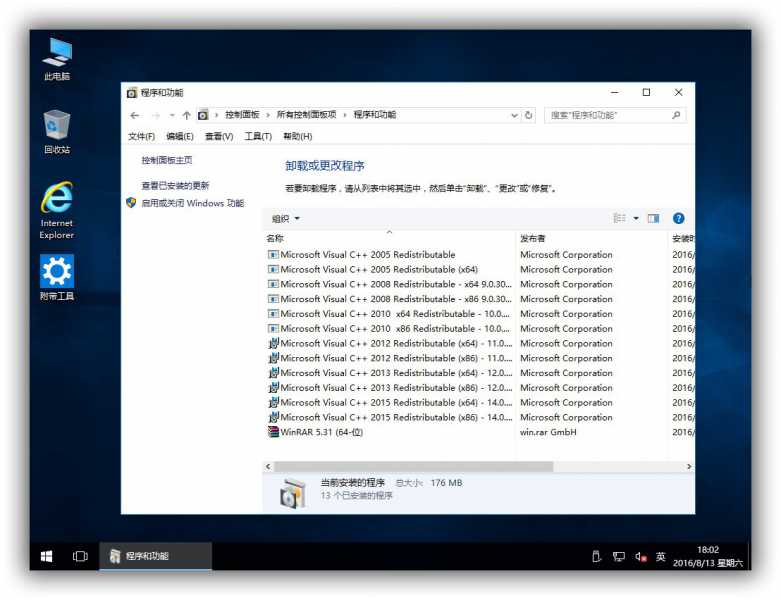The width and height of the screenshot is (781, 600).
Task: Change the list view layout icon
Action: (x=619, y=218)
